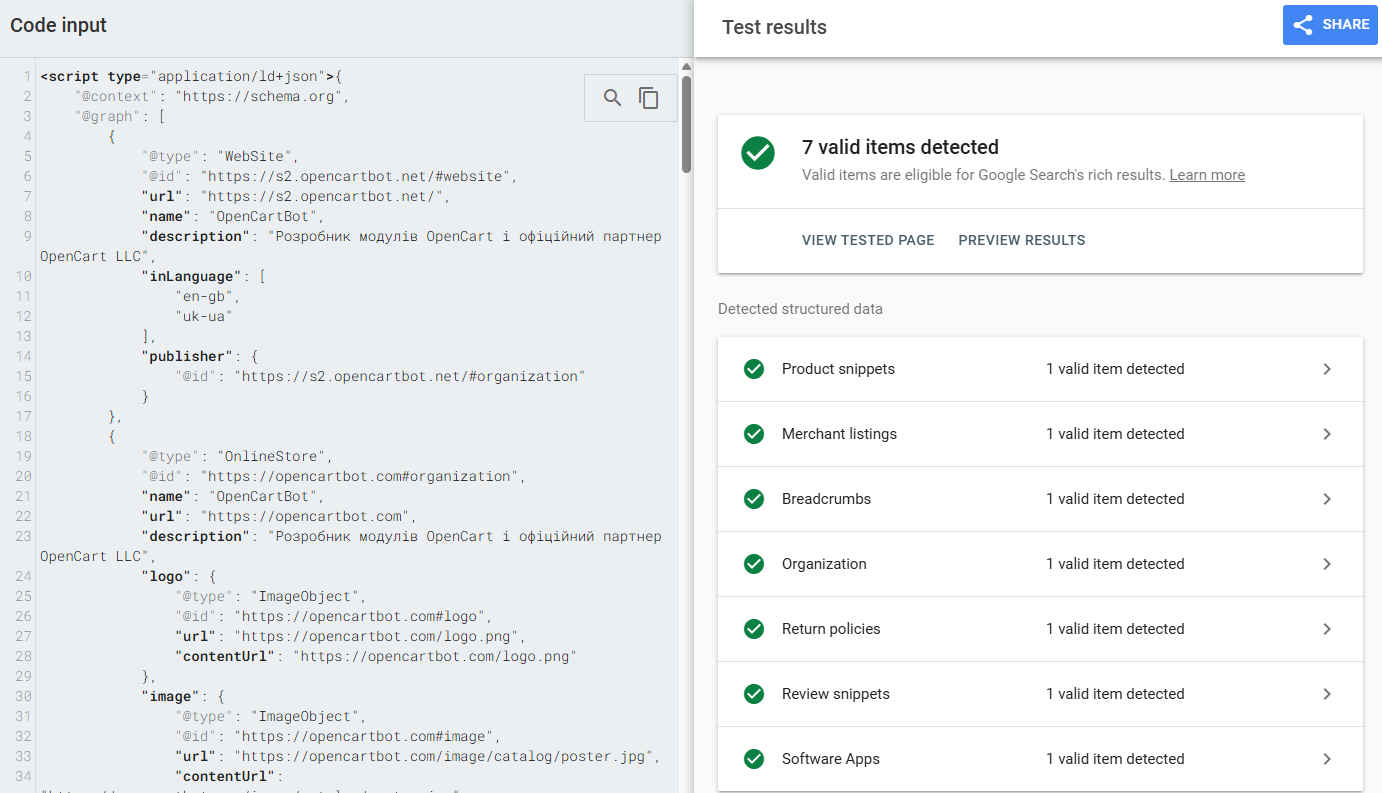Click VIEW TESTED PAGE

[867, 240]
